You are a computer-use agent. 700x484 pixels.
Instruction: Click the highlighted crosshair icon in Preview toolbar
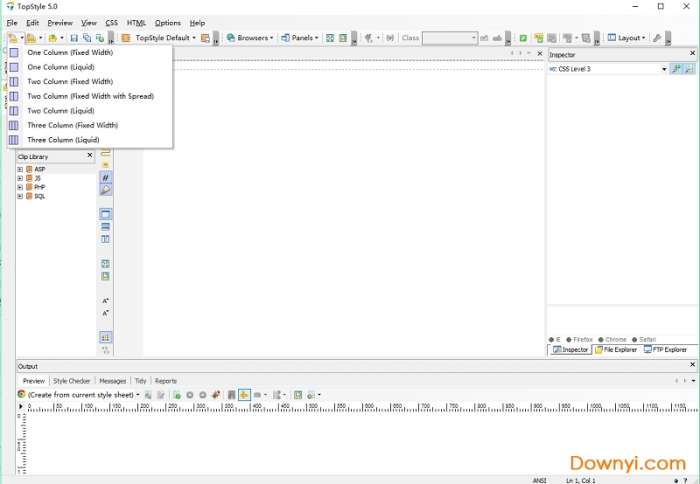coord(244,395)
